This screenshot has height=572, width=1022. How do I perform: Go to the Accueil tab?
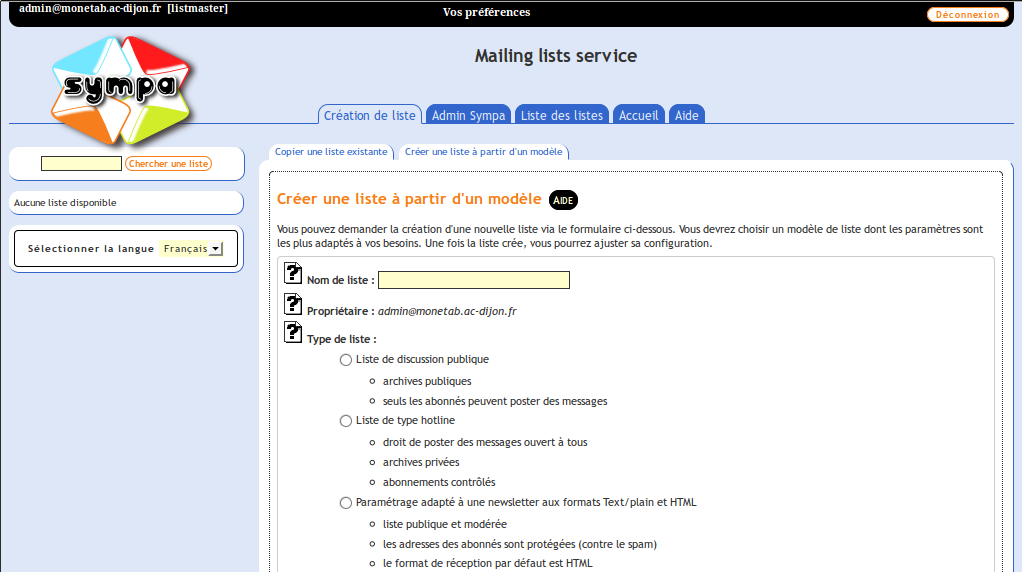pyautogui.click(x=639, y=115)
